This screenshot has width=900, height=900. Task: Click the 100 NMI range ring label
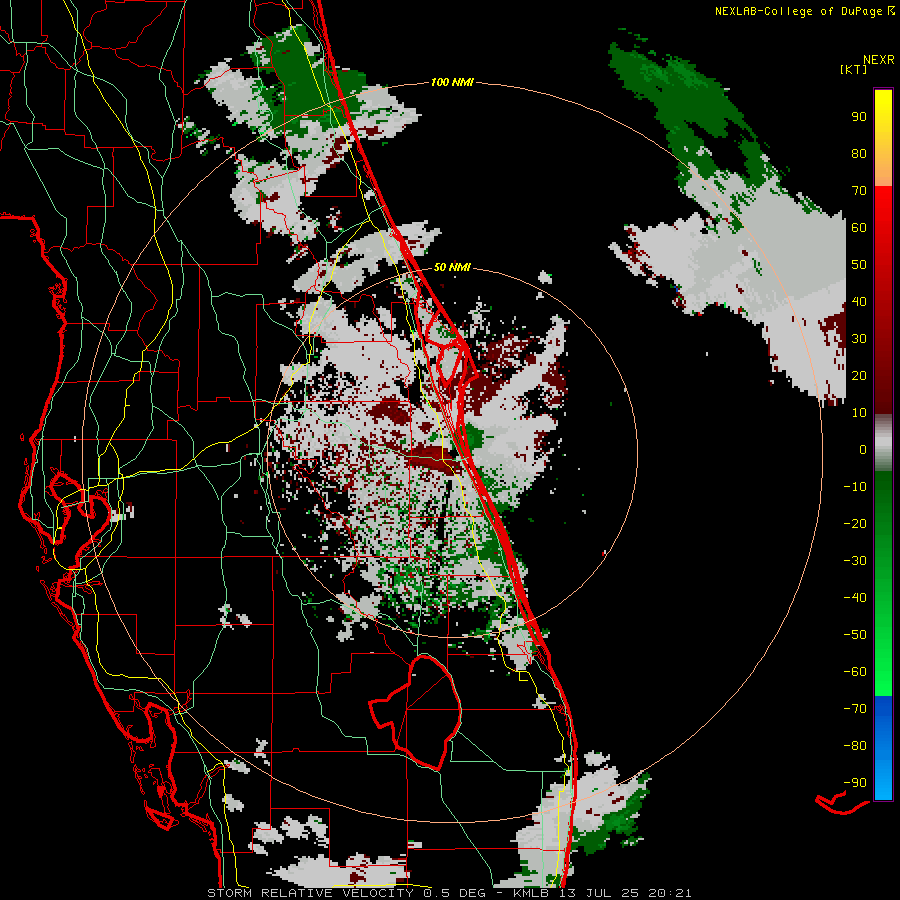click(452, 82)
